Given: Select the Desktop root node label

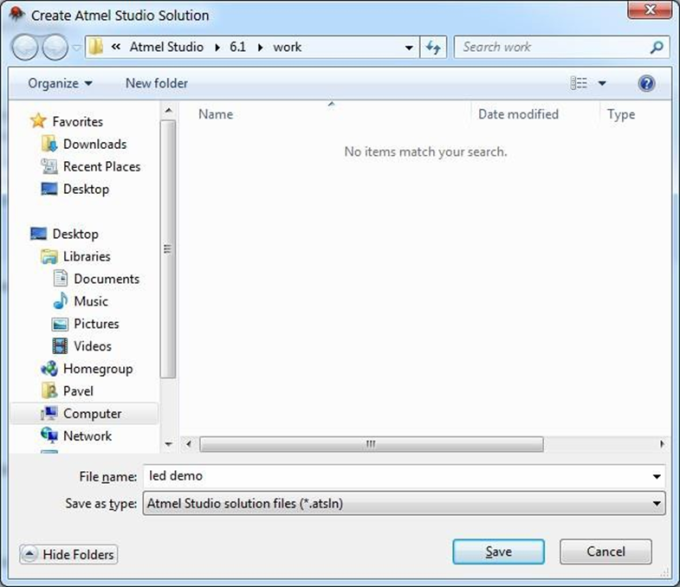Looking at the screenshot, I should tap(75, 234).
